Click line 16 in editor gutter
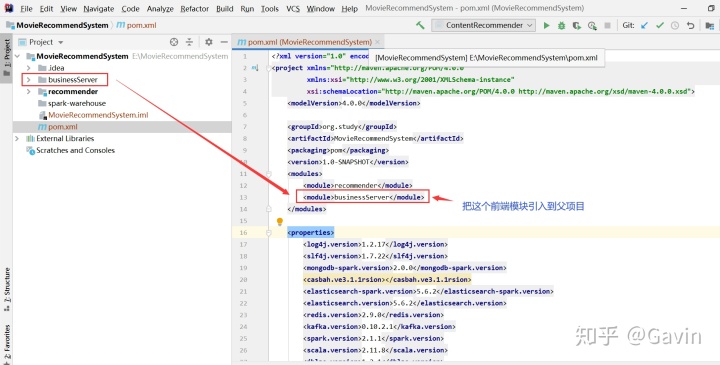This screenshot has width=720, height=365. tap(242, 232)
